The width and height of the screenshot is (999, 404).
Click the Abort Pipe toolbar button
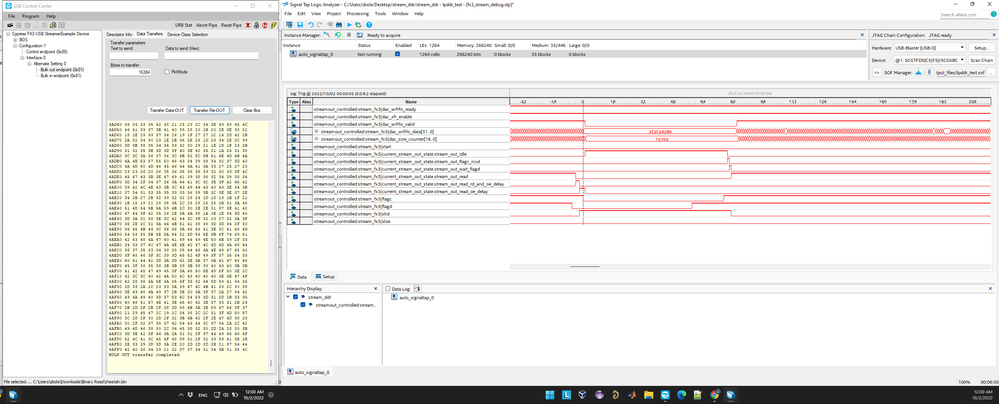(x=206, y=25)
